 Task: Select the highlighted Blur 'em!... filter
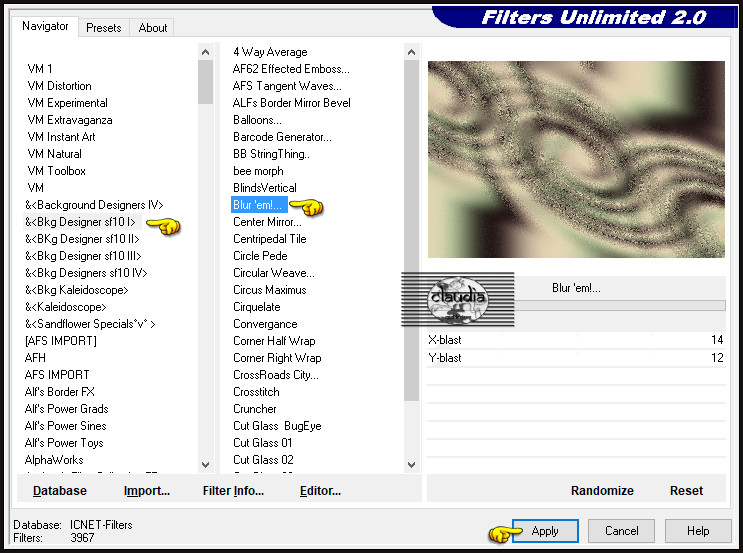(259, 205)
